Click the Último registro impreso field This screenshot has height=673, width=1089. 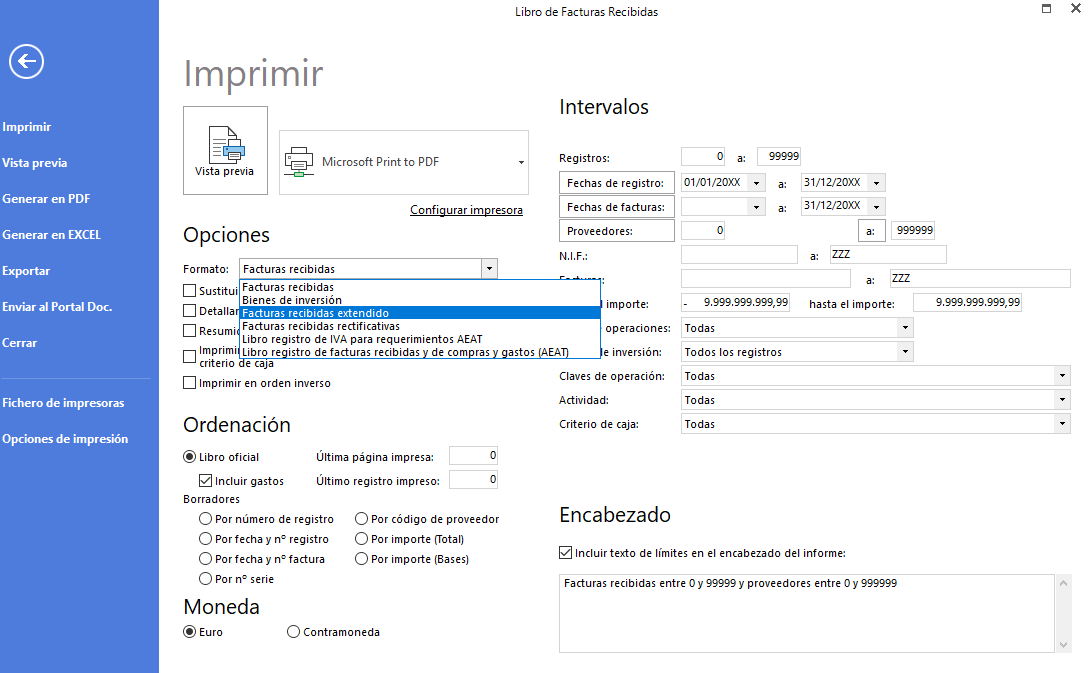pos(474,480)
